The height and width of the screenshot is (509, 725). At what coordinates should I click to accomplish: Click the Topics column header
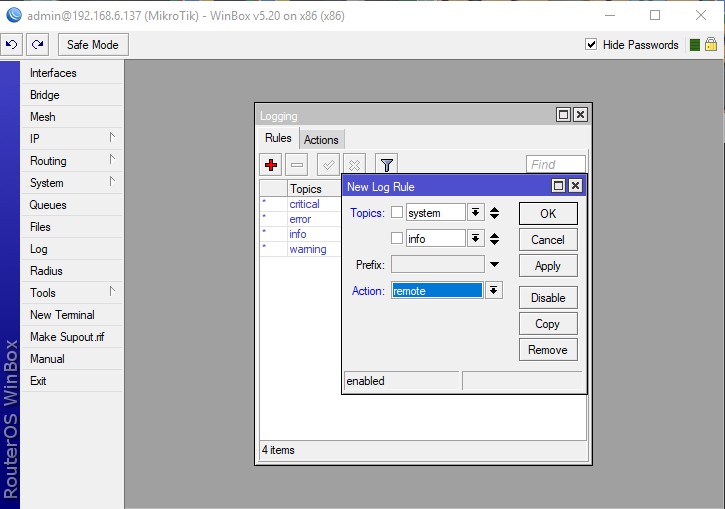click(314, 189)
